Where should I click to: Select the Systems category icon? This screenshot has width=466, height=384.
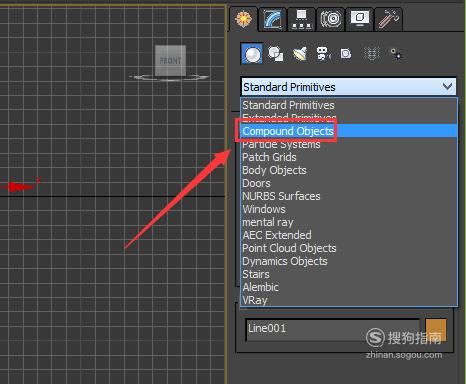[x=396, y=54]
